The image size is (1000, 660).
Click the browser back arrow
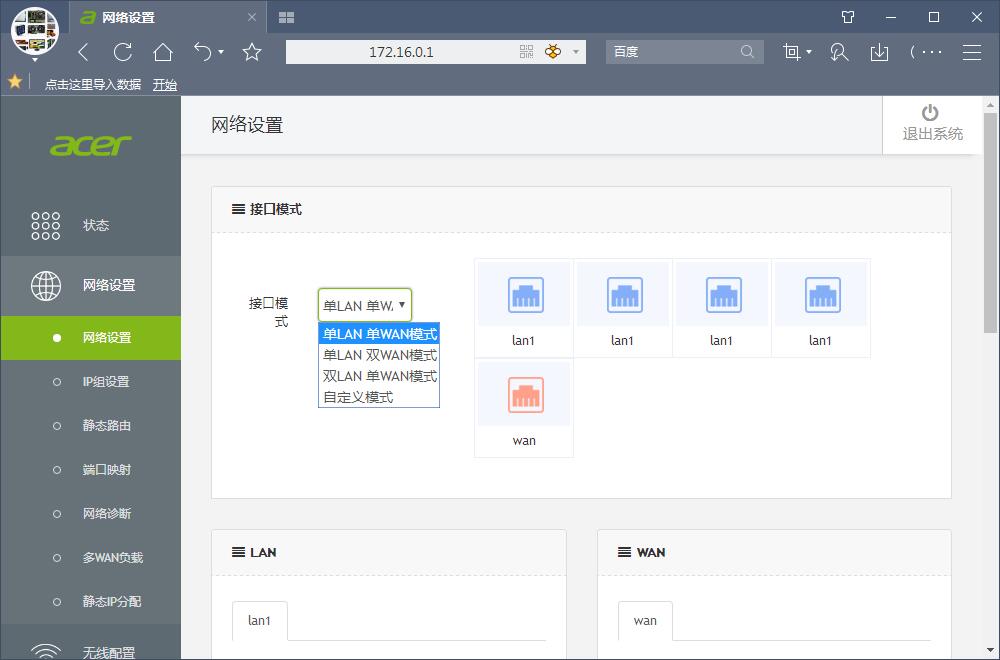coord(84,52)
